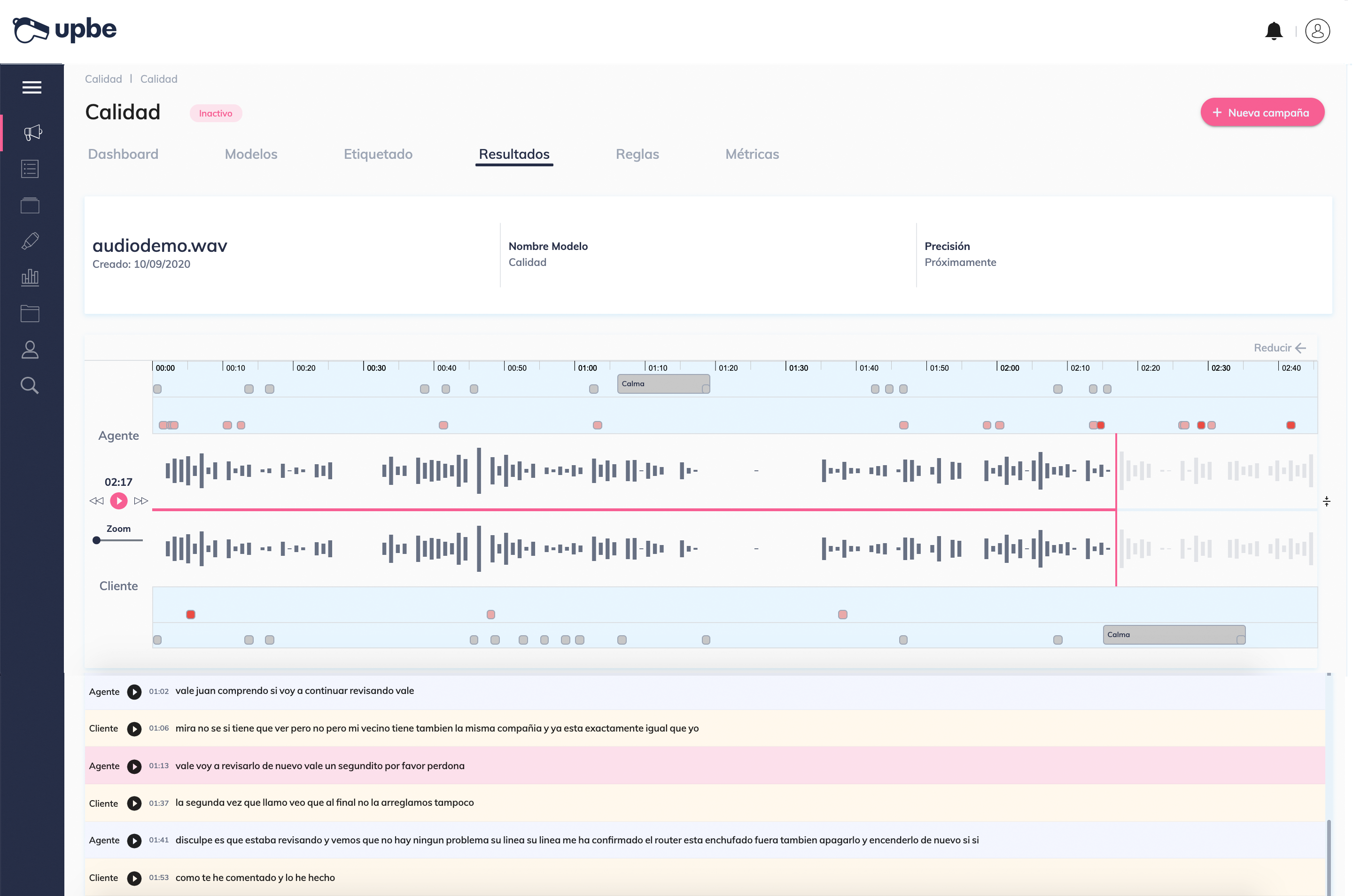Click the upbe logo
The image size is (1353, 896).
tap(64, 30)
